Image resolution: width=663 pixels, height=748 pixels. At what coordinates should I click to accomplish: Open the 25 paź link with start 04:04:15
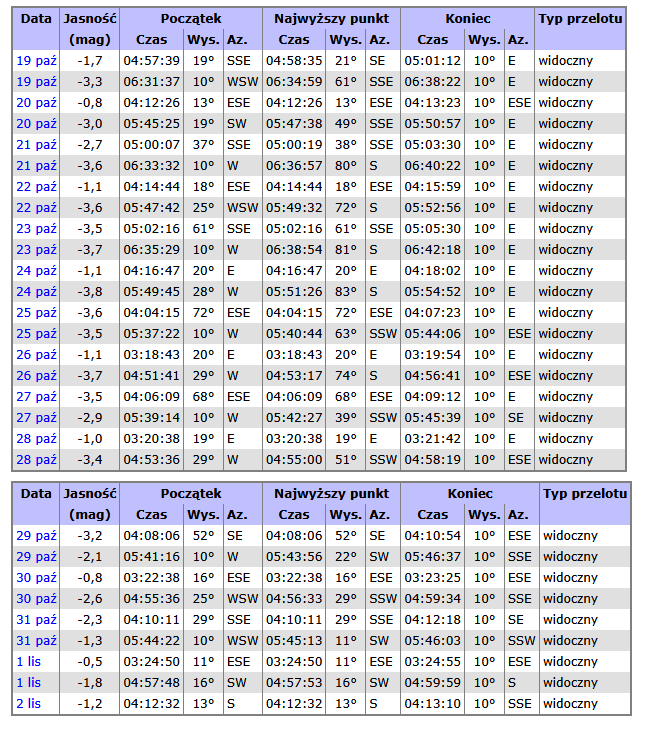click(36, 312)
